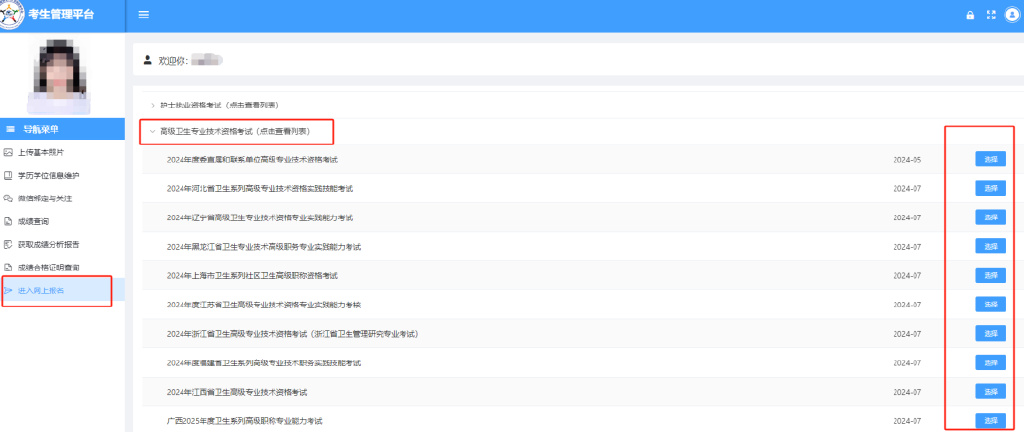Toggle the hamburger sidebar collapse icon
This screenshot has width=1024, height=432.
point(144,14)
